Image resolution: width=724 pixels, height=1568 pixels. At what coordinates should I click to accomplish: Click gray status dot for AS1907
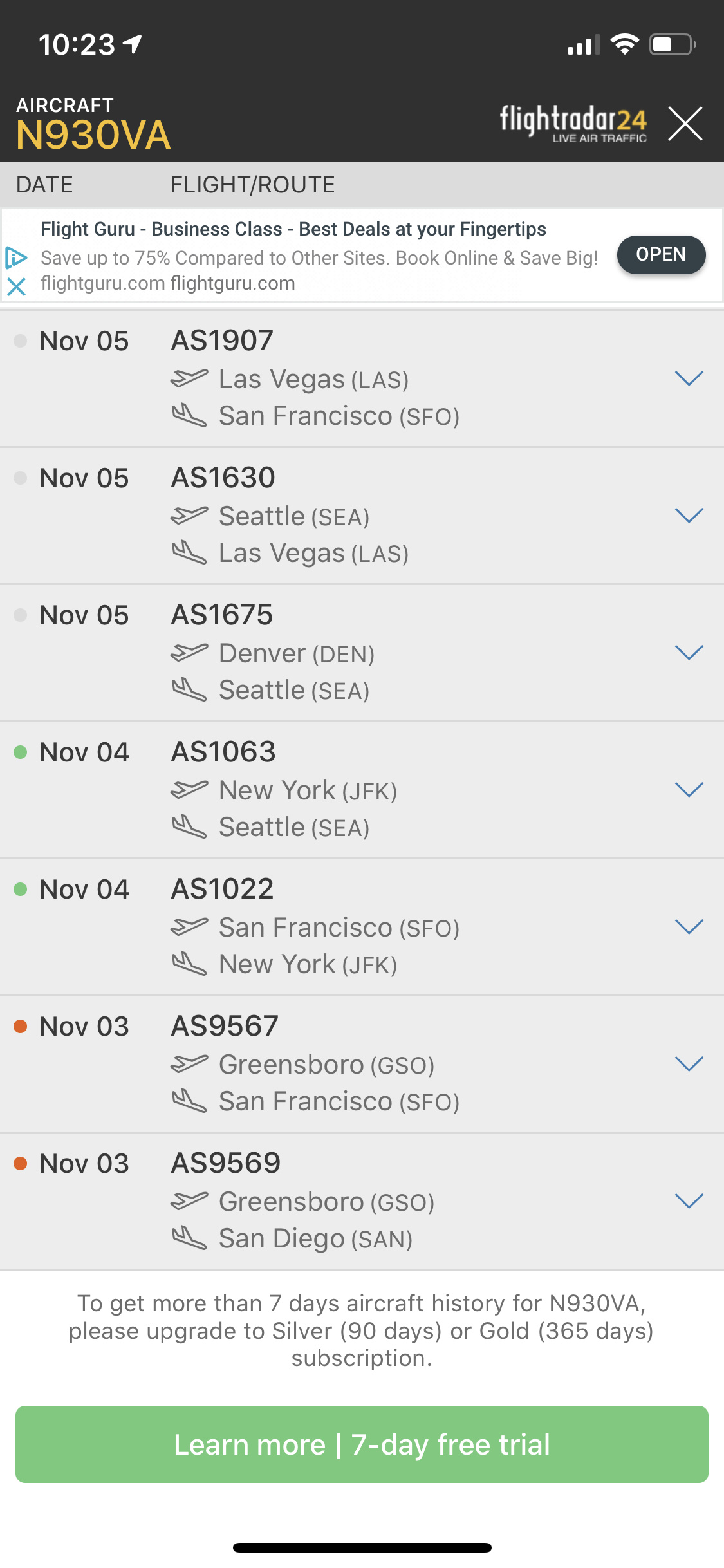click(21, 341)
